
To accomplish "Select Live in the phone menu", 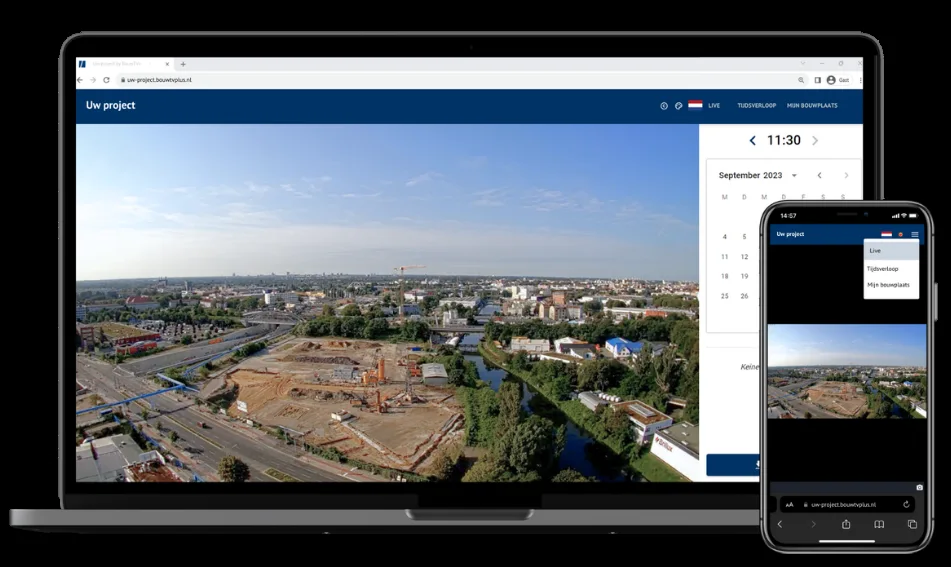I will click(891, 250).
